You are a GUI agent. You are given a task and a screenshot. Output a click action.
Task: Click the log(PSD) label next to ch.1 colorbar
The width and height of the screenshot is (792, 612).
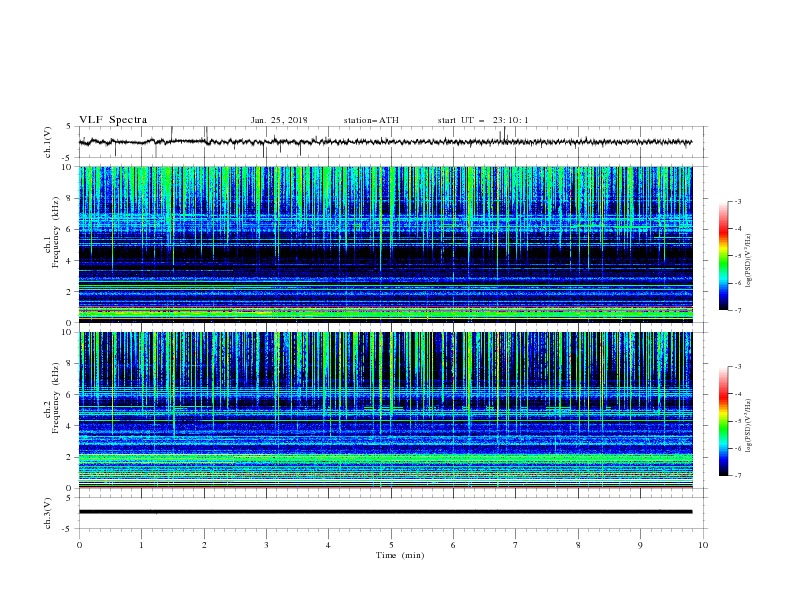pos(749,261)
